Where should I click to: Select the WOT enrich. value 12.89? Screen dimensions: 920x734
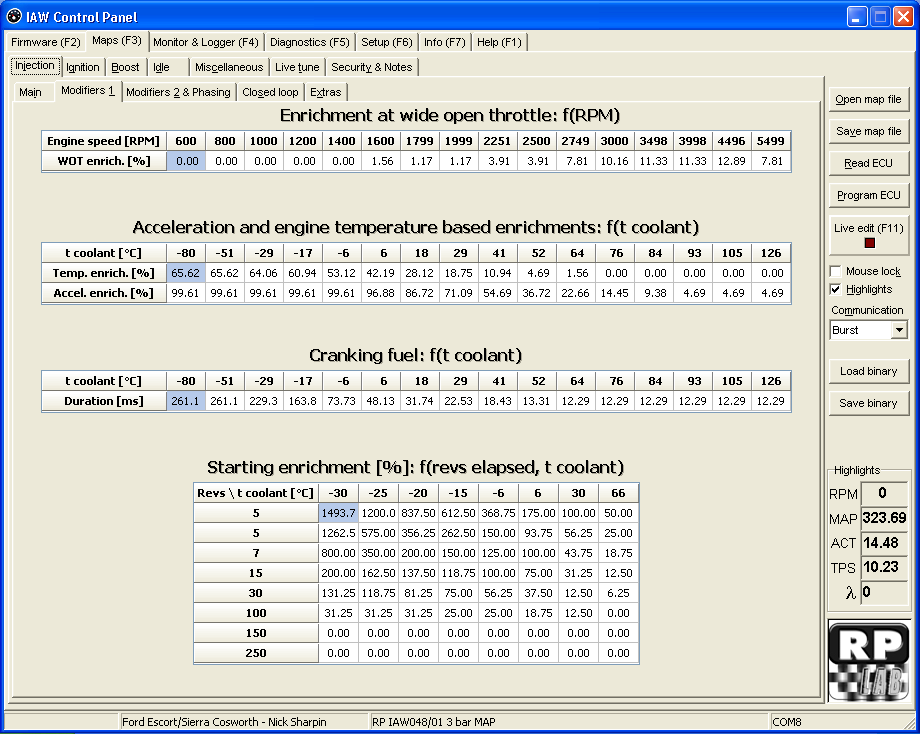coord(732,161)
